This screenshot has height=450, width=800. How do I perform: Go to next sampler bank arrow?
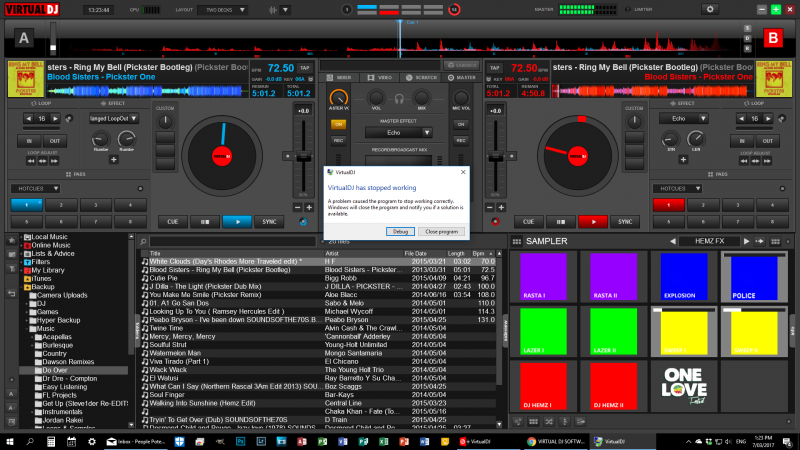pos(746,241)
